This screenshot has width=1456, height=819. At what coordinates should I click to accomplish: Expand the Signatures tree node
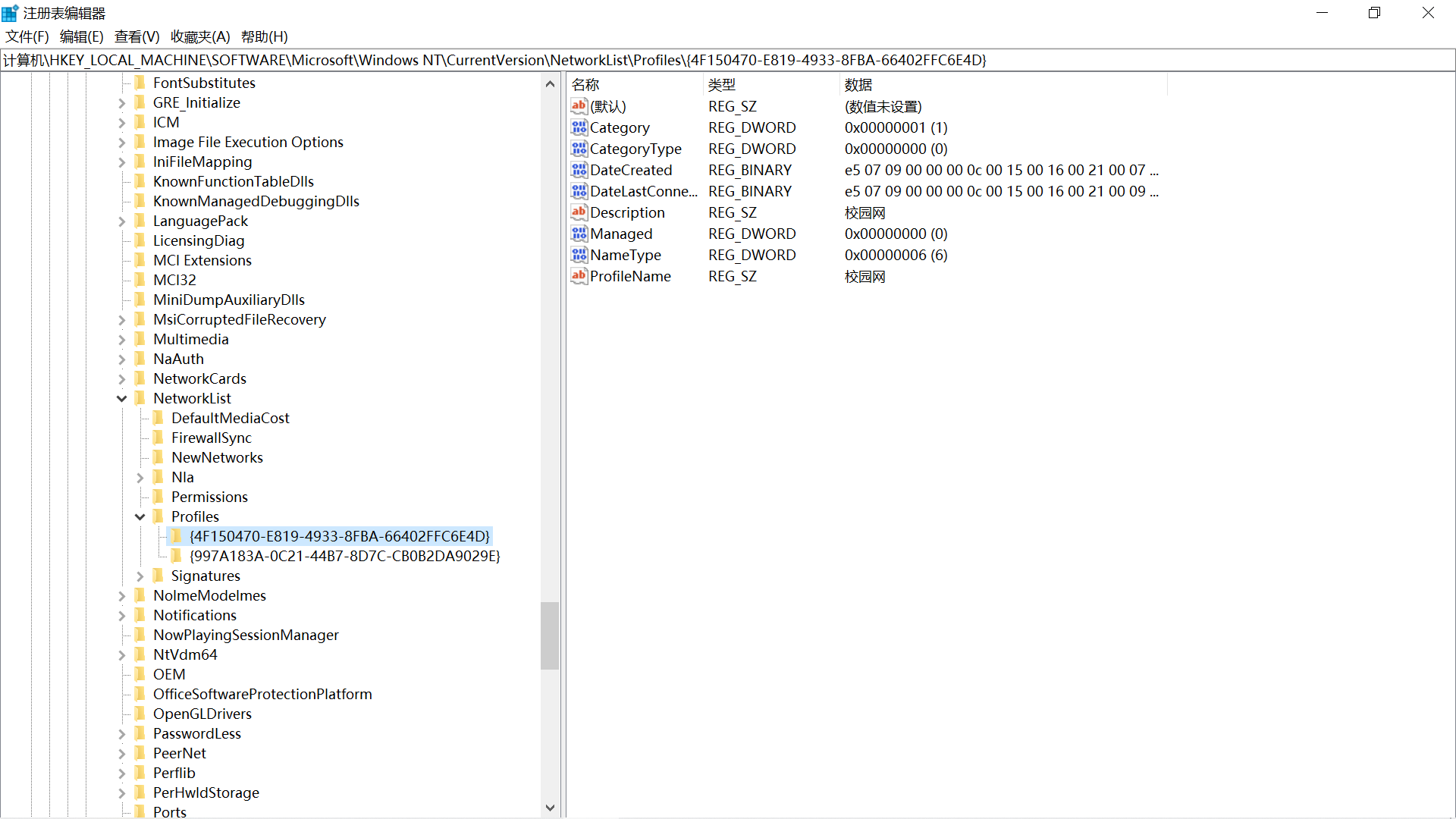140,576
